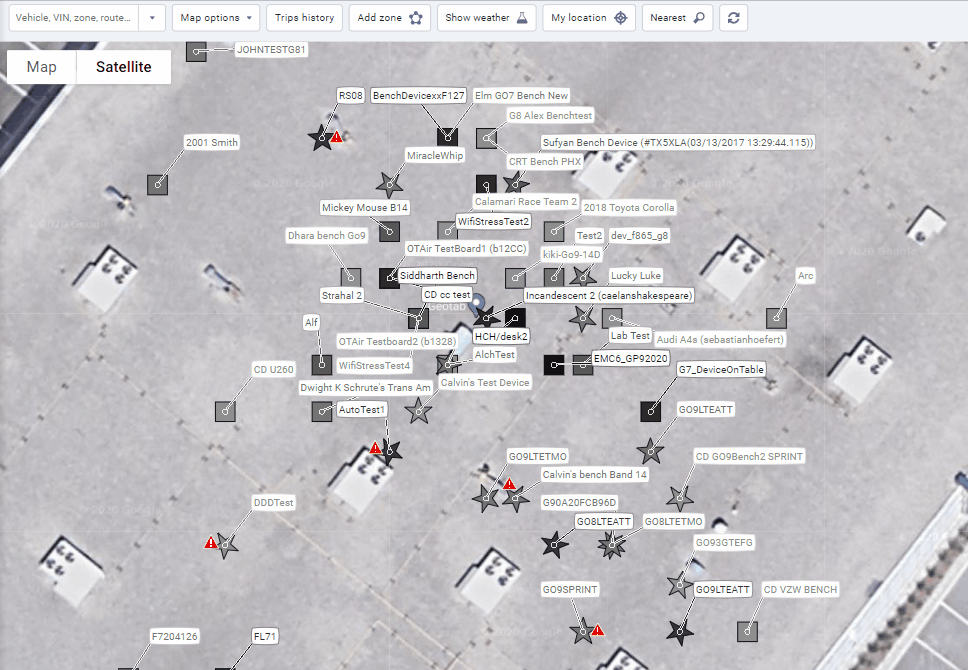Click the Vehicle, VIN, zone search field
Viewport: 968px width, 670px height.
pyautogui.click(x=70, y=18)
